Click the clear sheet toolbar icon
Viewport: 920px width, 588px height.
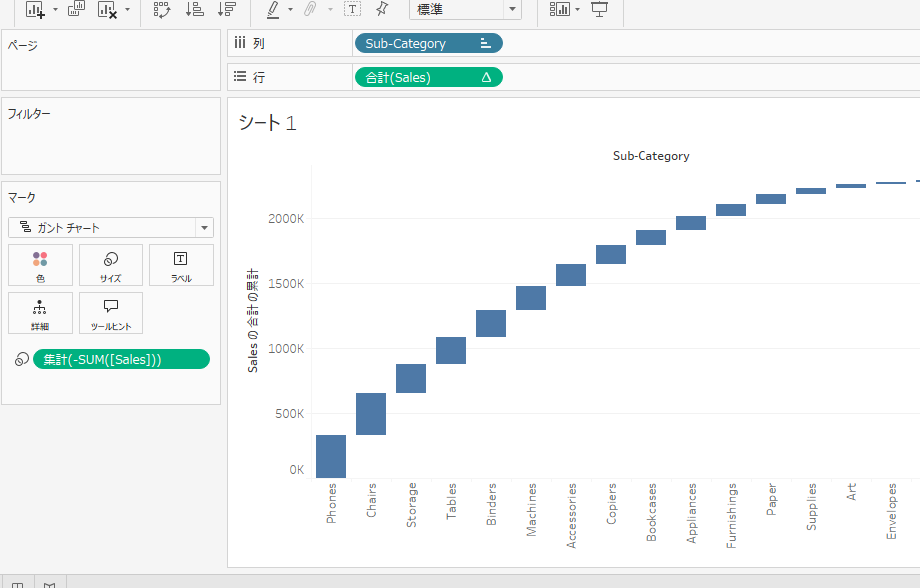pyautogui.click(x=107, y=9)
